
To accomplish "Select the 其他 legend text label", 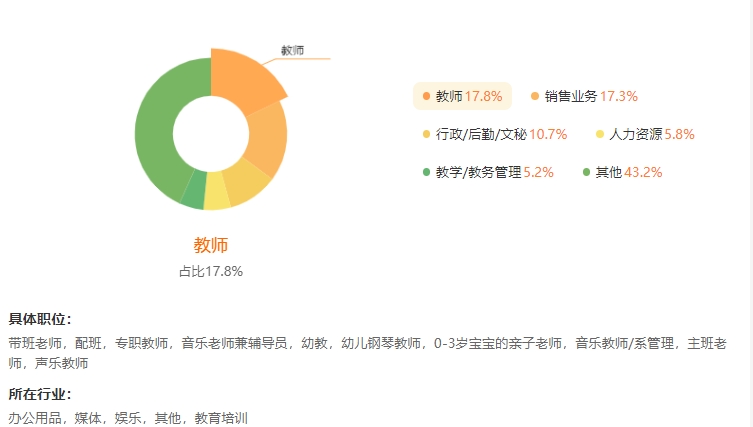I will click(x=608, y=172).
